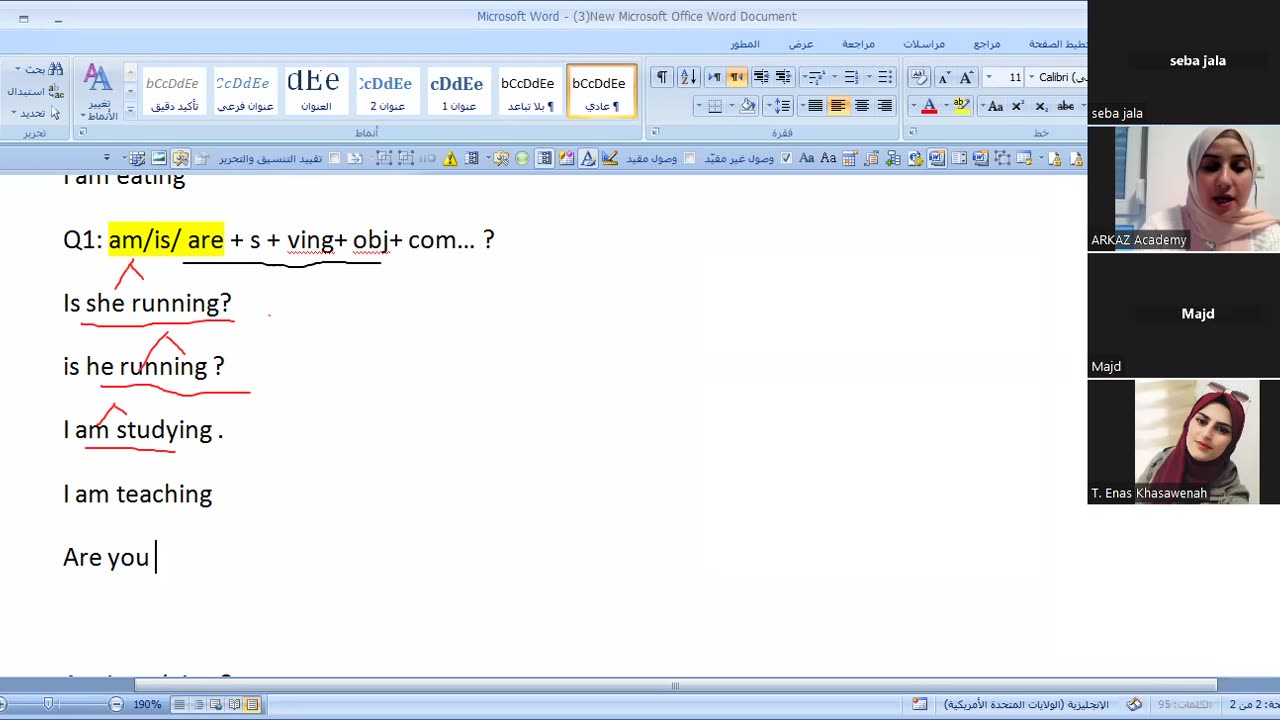Toggle the وصول غير مقيّد checked checkbox
The height and width of the screenshot is (720, 1280).
[786, 158]
